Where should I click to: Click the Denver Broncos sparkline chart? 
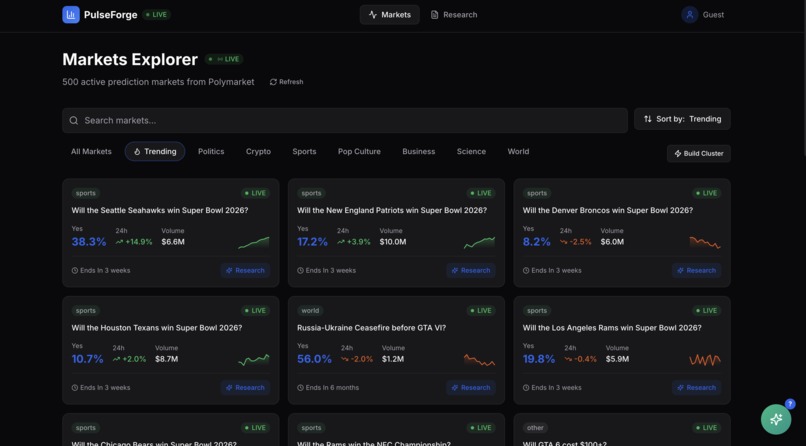coord(705,243)
